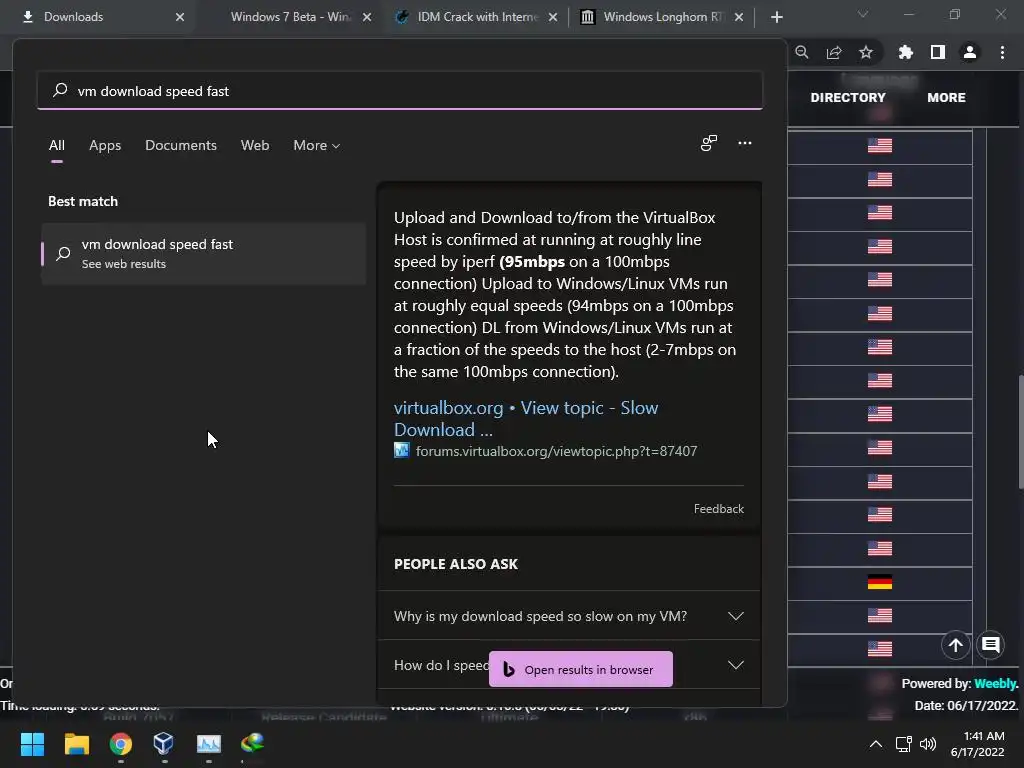The width and height of the screenshot is (1024, 768).
Task: Bookmark this page with star icon
Action: pos(866,52)
